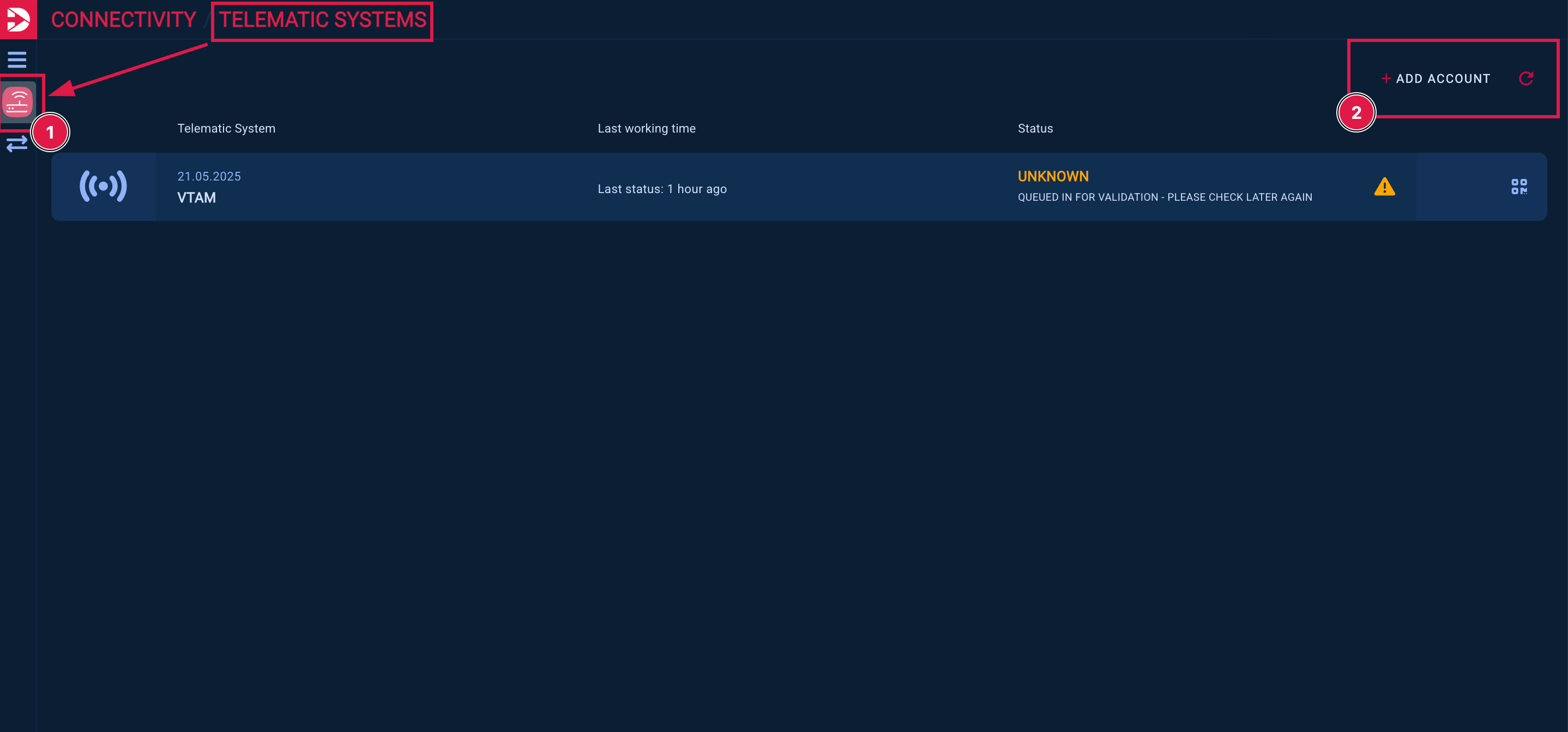The width and height of the screenshot is (1568, 732).
Task: Click the 21.05.2025 date in the row
Action: click(209, 177)
